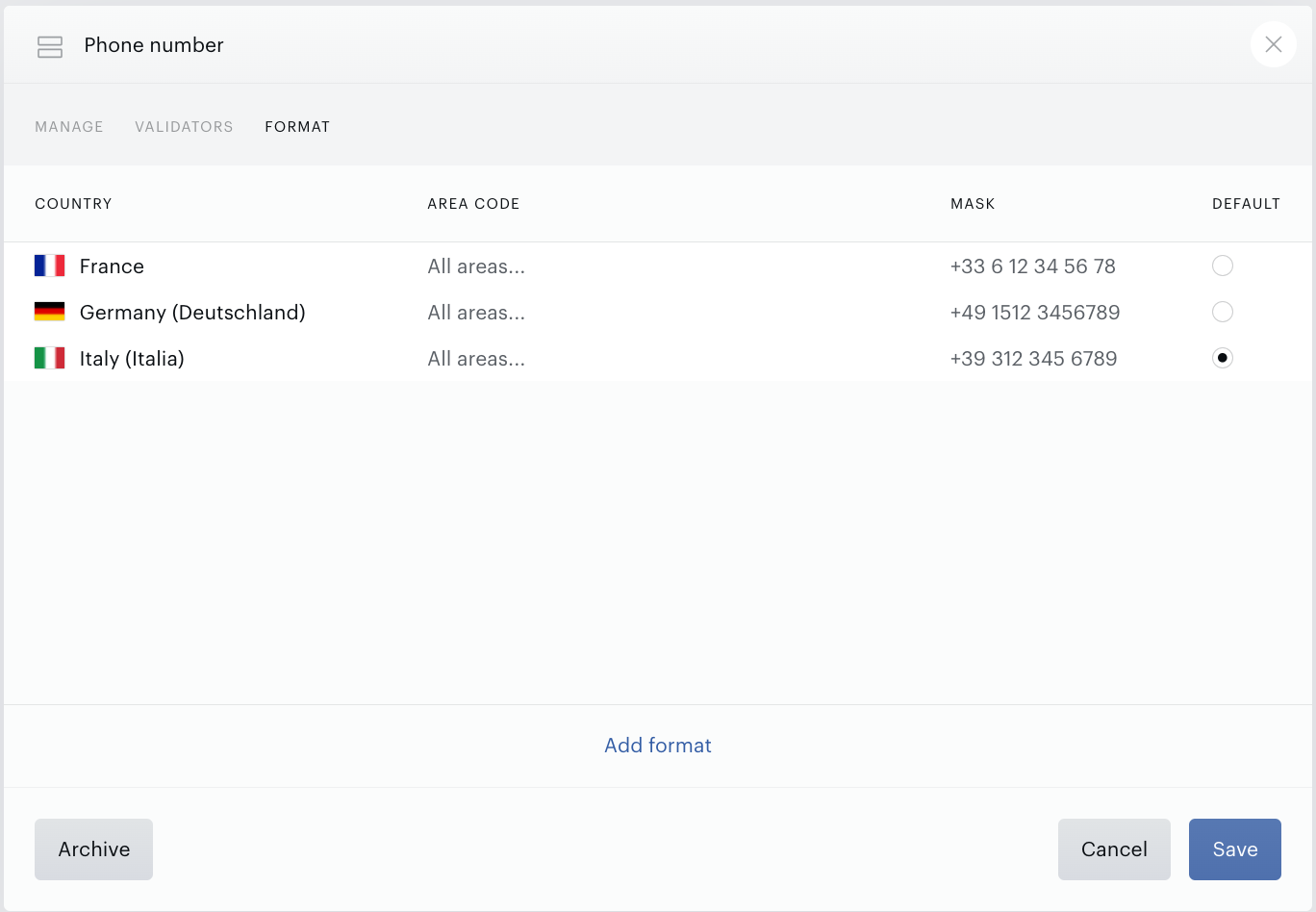
Task: Switch to the Manage tab
Action: tap(69, 127)
